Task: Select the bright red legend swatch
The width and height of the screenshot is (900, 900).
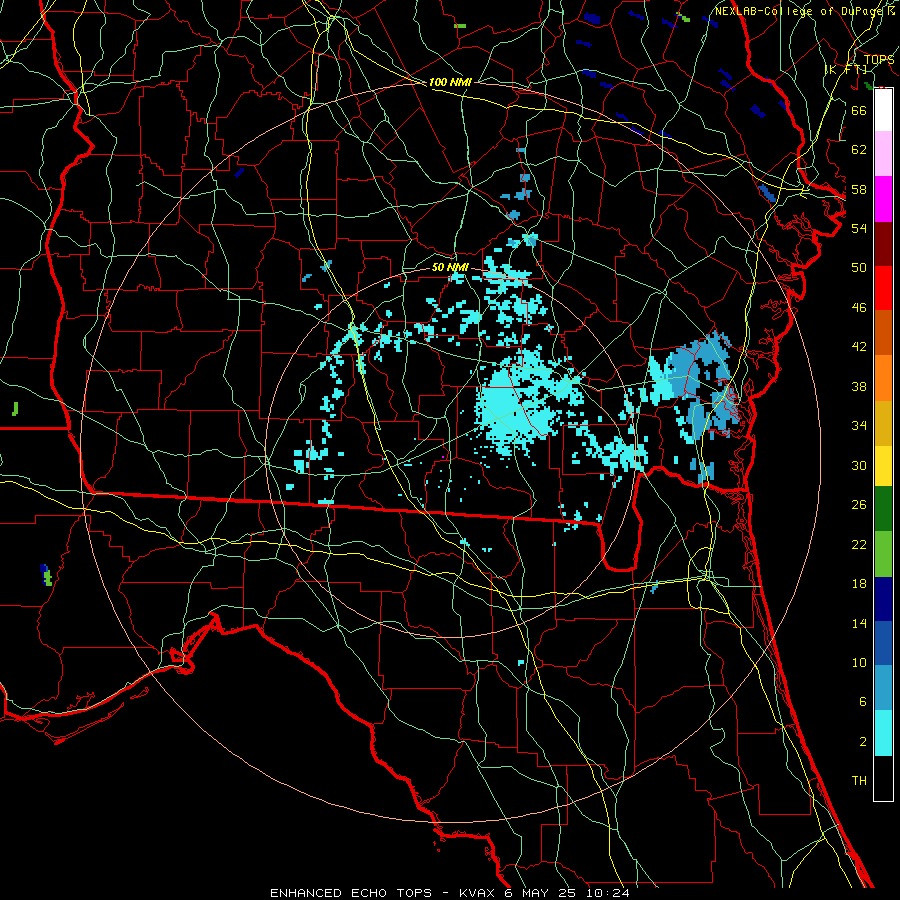Action: pyautogui.click(x=883, y=288)
